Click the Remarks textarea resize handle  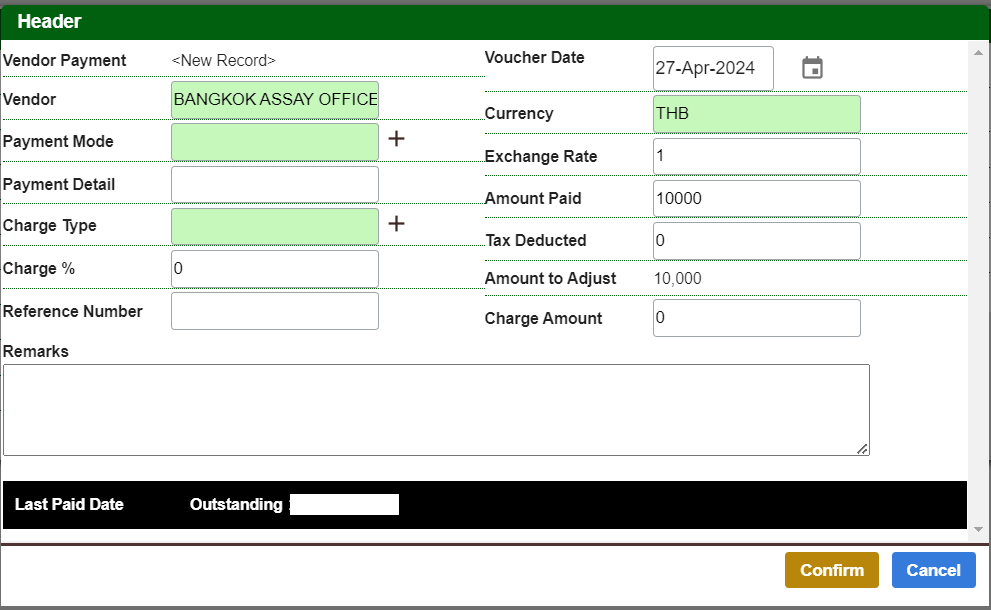(863, 449)
